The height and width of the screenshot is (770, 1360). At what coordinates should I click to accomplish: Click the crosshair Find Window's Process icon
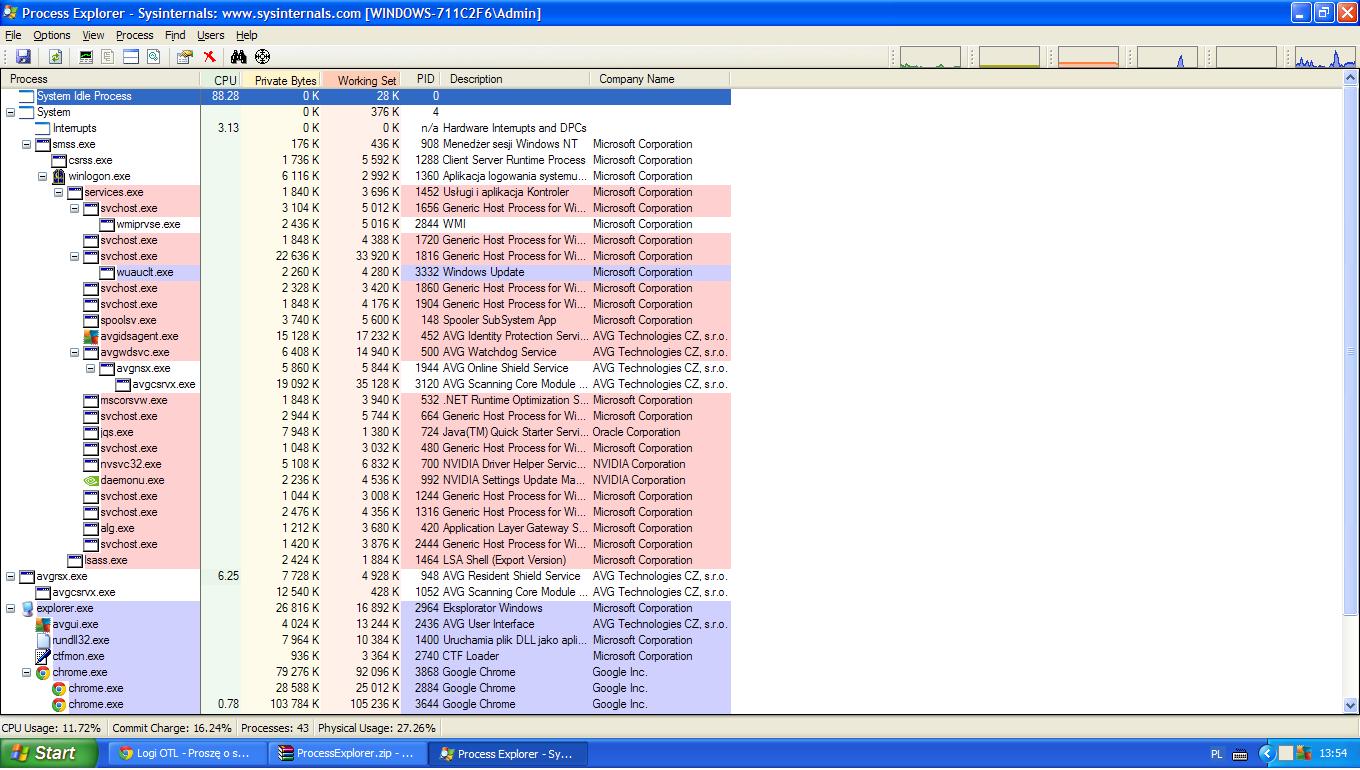click(x=263, y=57)
